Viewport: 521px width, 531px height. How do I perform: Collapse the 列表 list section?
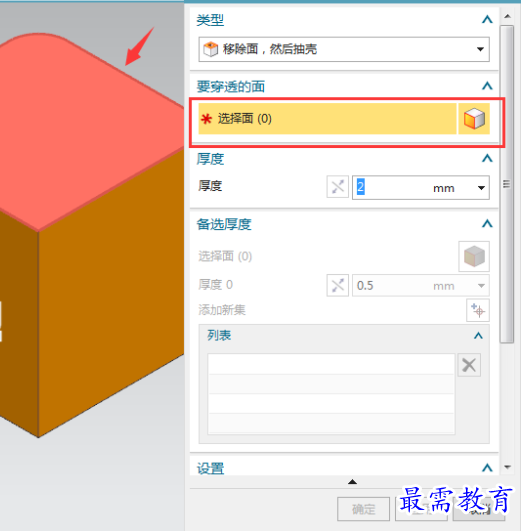click(x=478, y=336)
